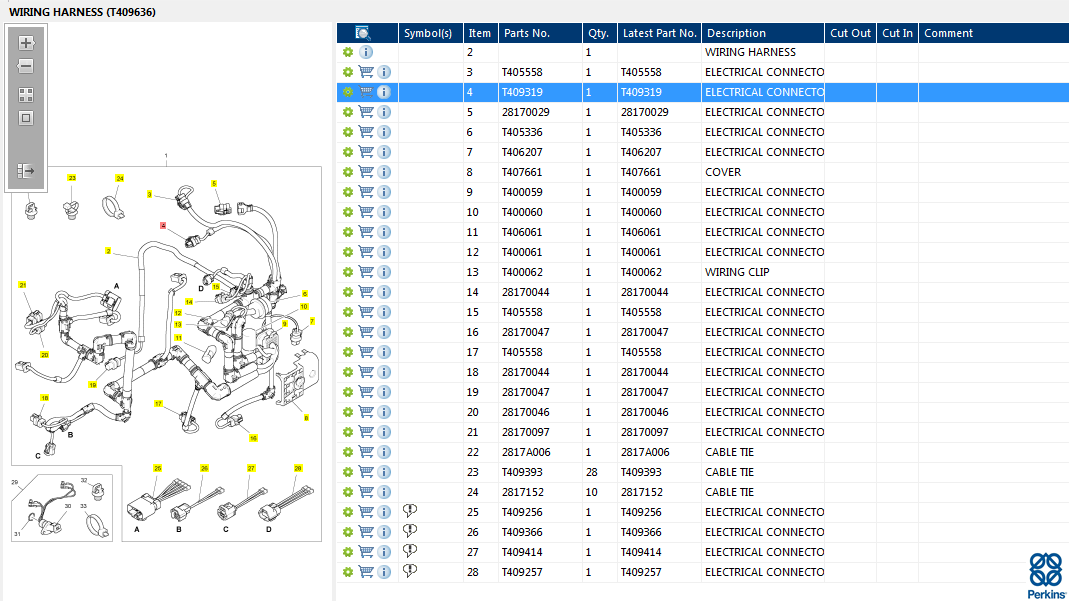The image size is (1069, 601).
Task: Click the zoom out button on diagram toolbar
Action: tap(26, 66)
